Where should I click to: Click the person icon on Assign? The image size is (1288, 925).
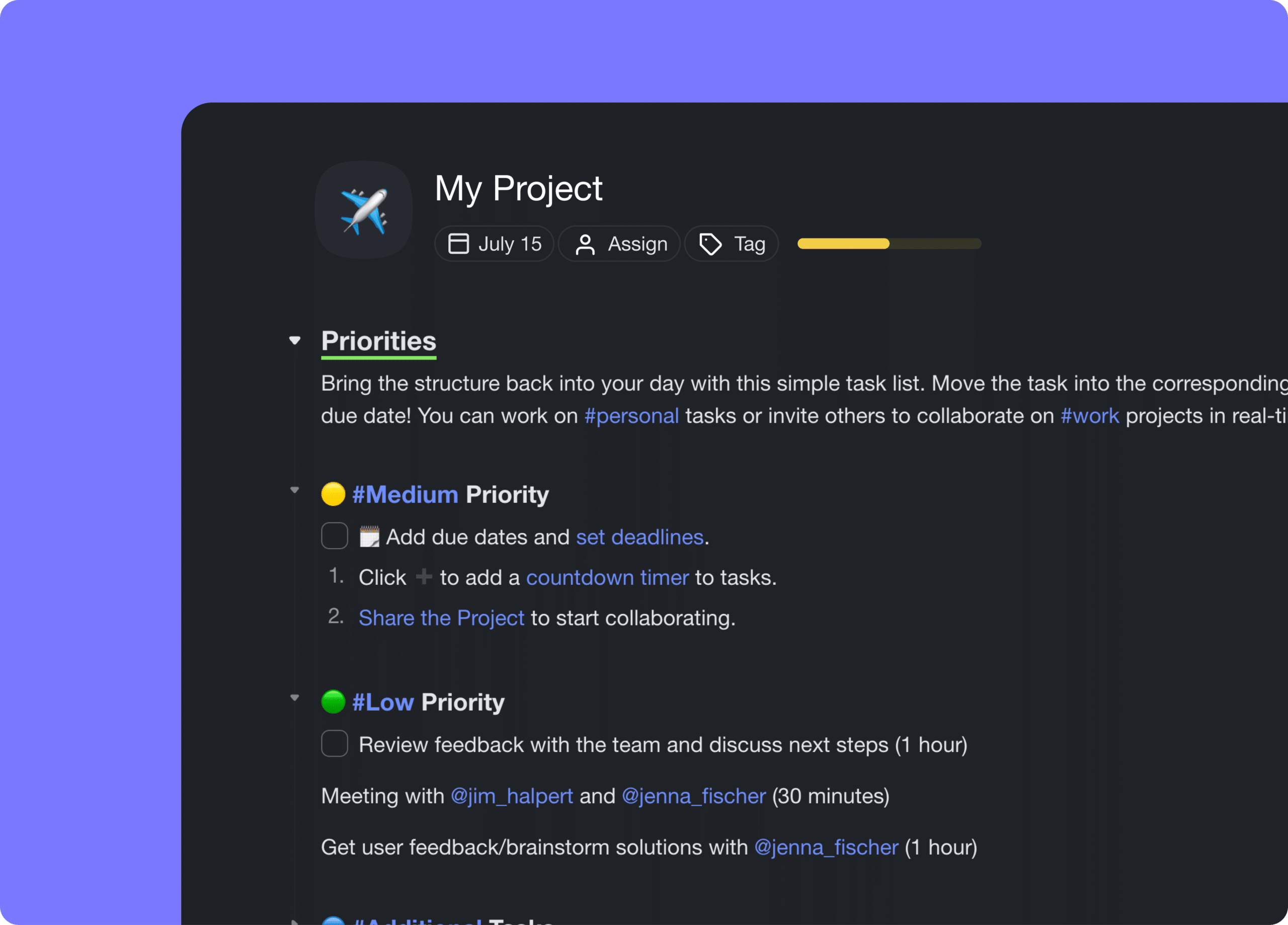[586, 243]
